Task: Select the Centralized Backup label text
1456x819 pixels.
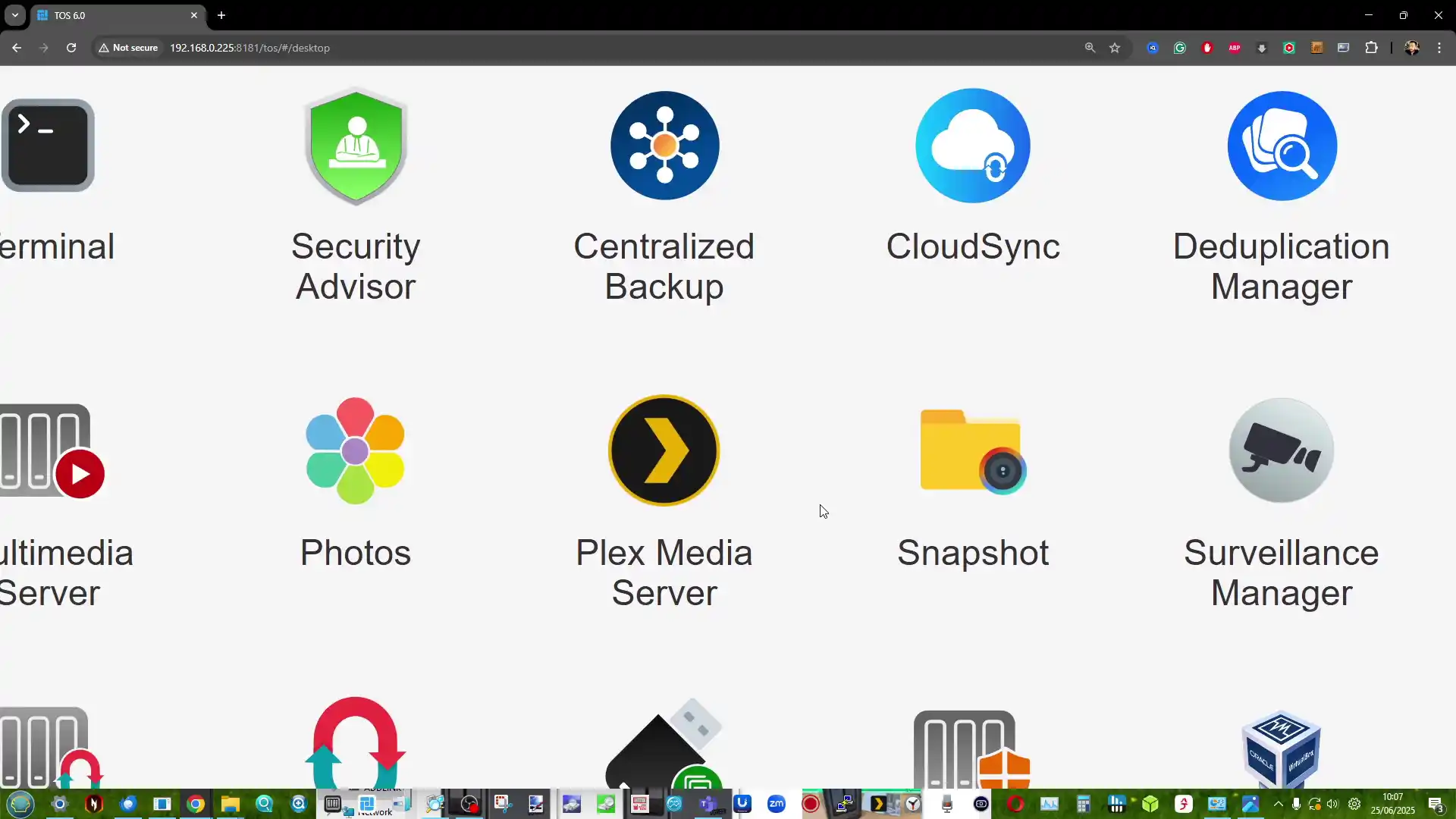Action: [x=664, y=266]
